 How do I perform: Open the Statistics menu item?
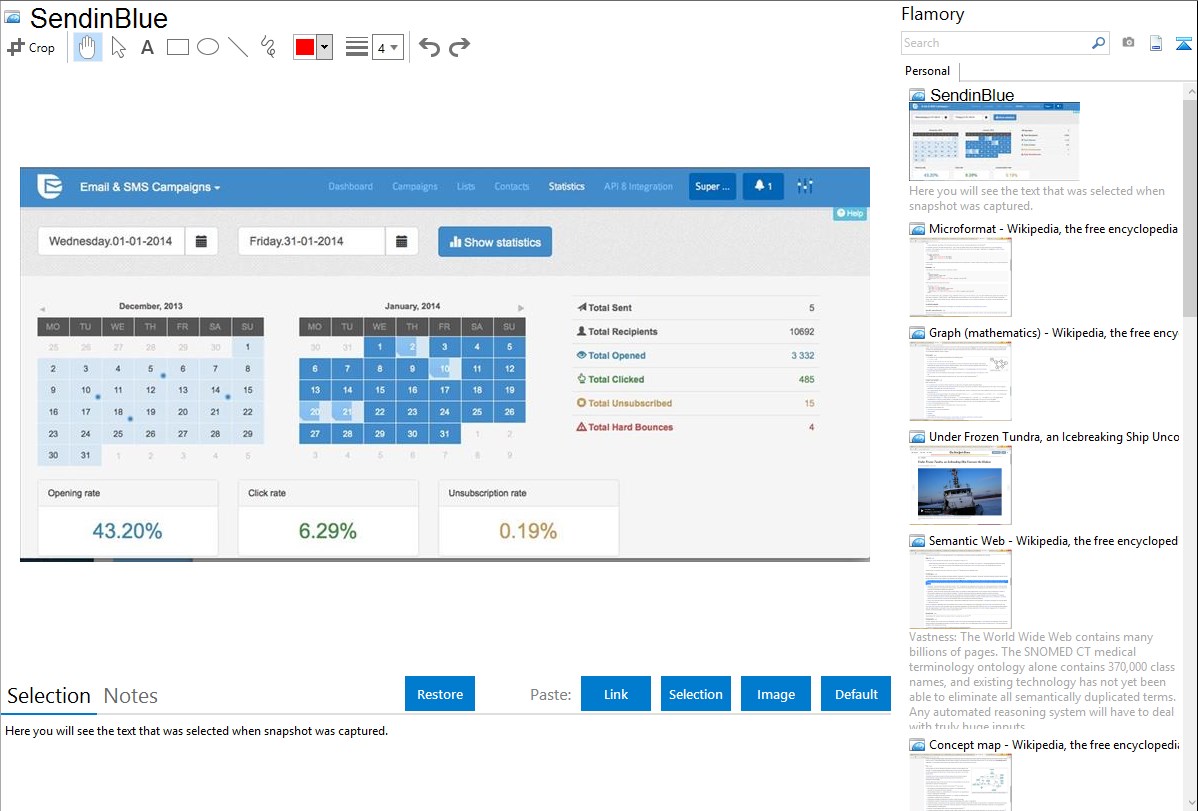[566, 187]
